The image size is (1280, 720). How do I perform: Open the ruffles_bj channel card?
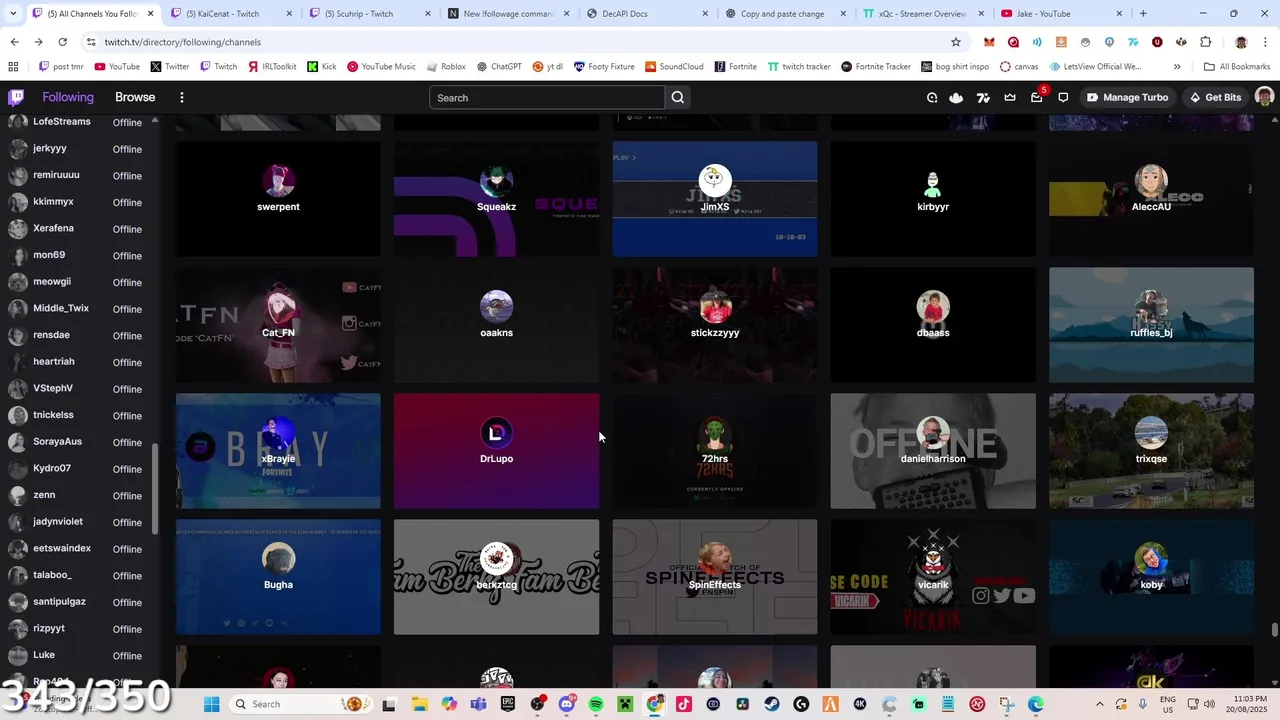(1151, 325)
